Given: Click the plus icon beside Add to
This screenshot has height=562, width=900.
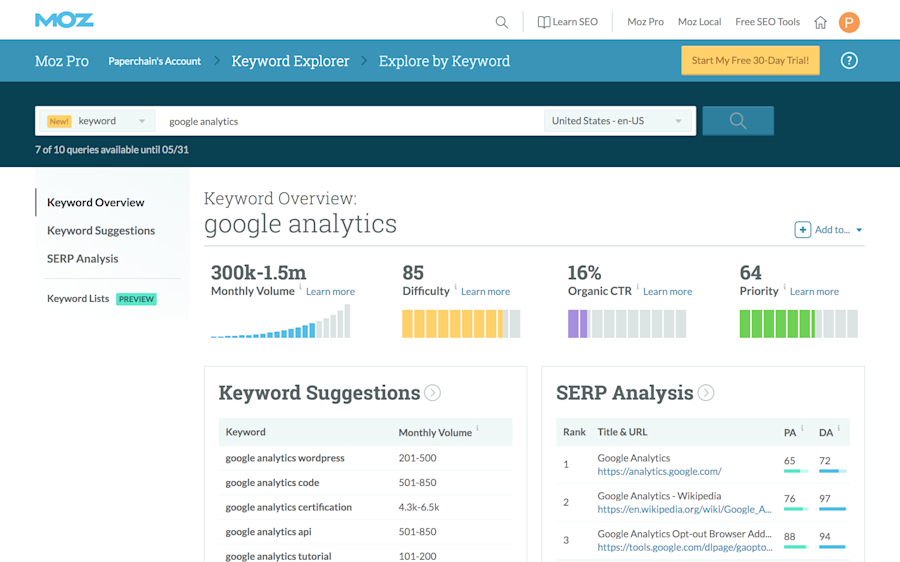Looking at the screenshot, I should coord(802,230).
